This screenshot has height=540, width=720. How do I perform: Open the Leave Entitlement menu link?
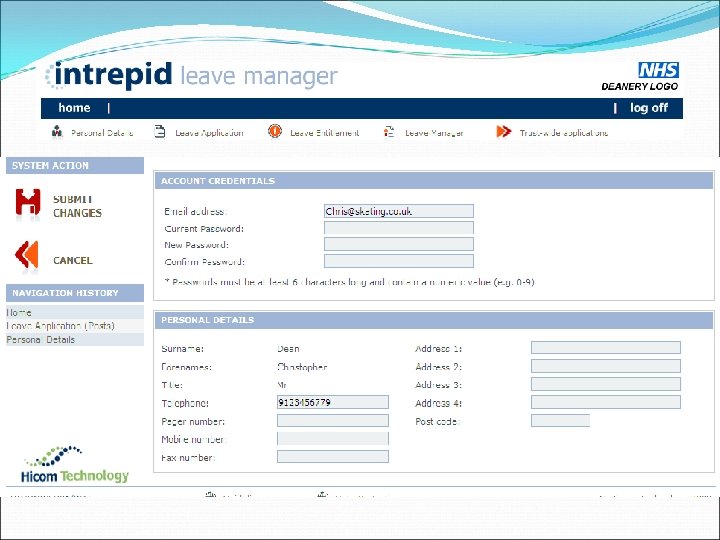click(325, 133)
